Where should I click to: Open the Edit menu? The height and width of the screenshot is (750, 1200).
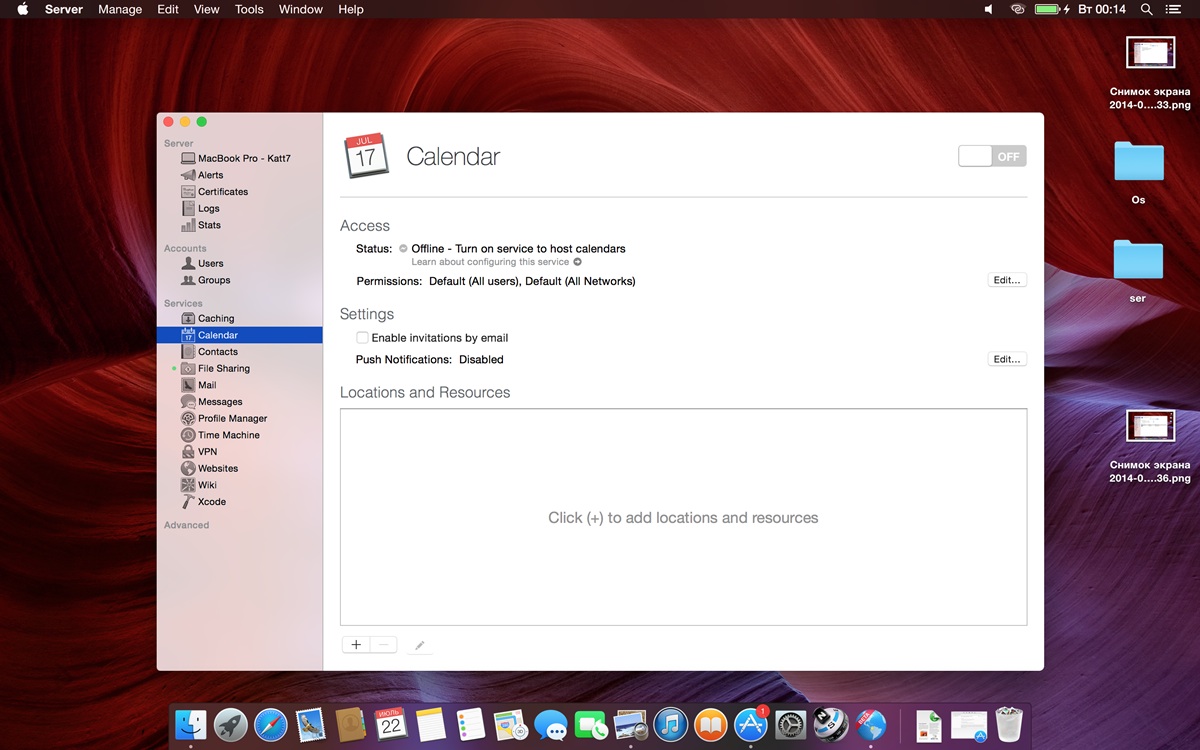[168, 9]
